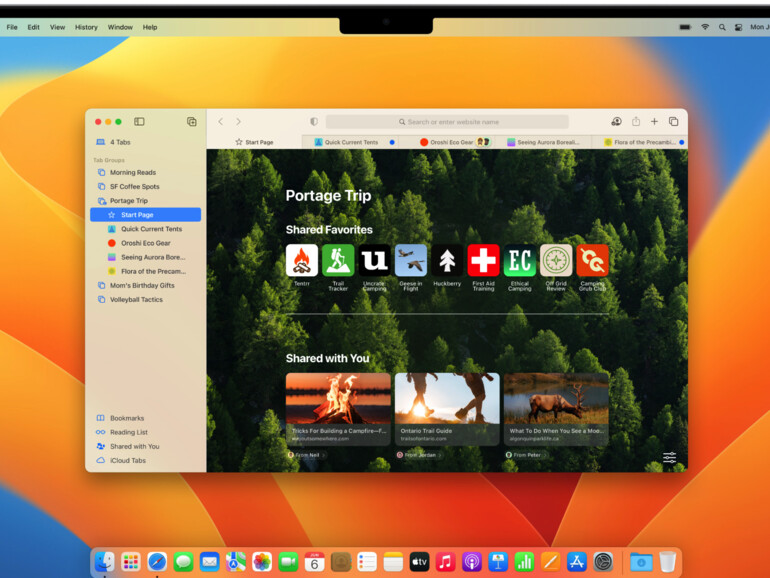
Task: Open the Help menu
Action: coord(150,27)
